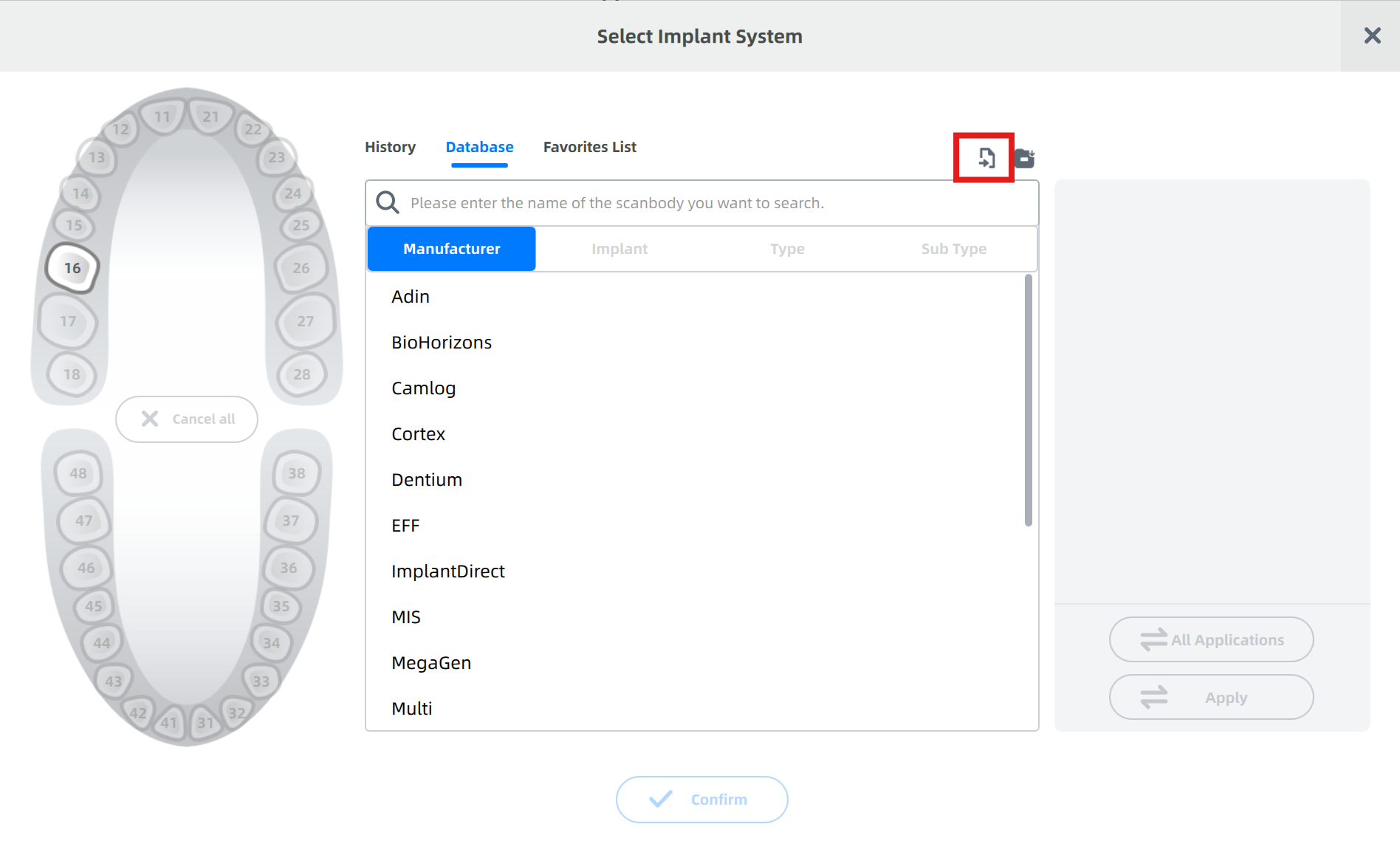Click the search magnifier icon

(388, 202)
